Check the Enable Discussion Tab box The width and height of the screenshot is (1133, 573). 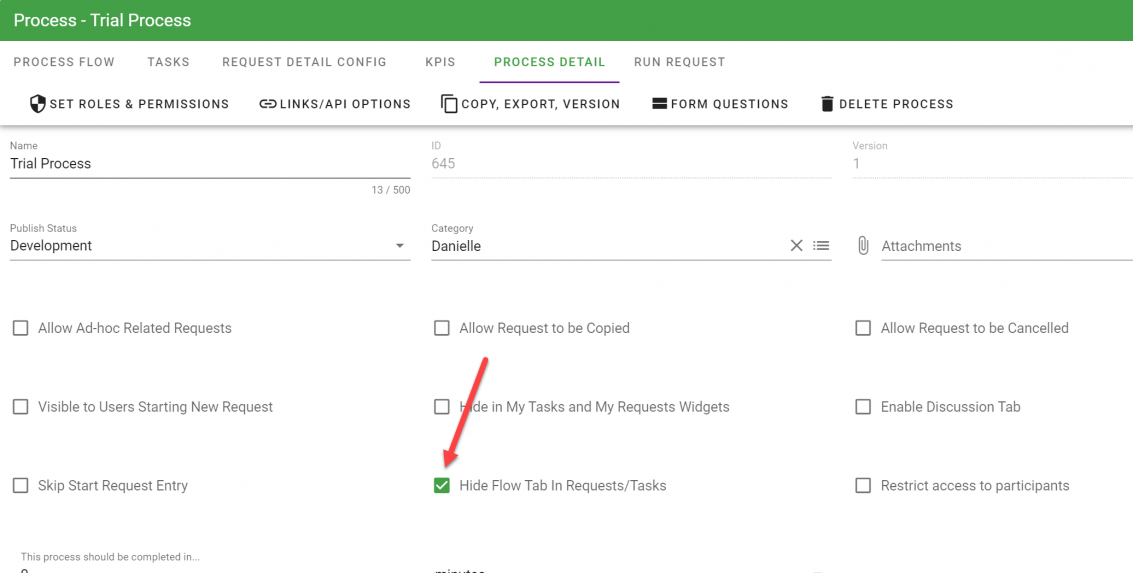pyautogui.click(x=863, y=407)
